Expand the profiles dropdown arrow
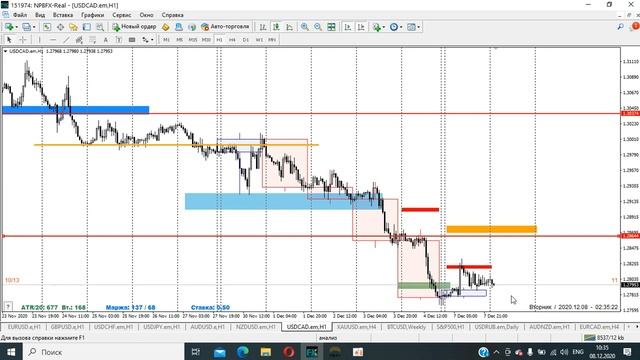 [x=34, y=27]
